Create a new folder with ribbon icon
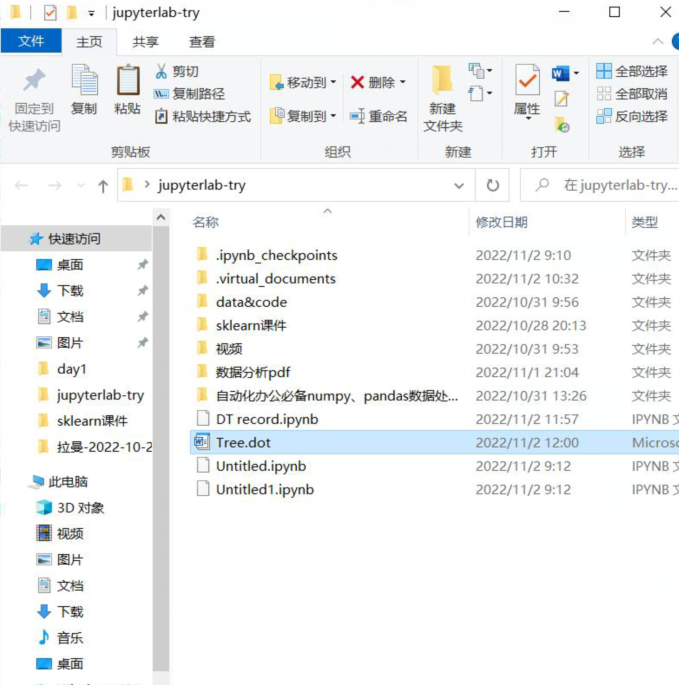The height and width of the screenshot is (685, 679). point(442,82)
